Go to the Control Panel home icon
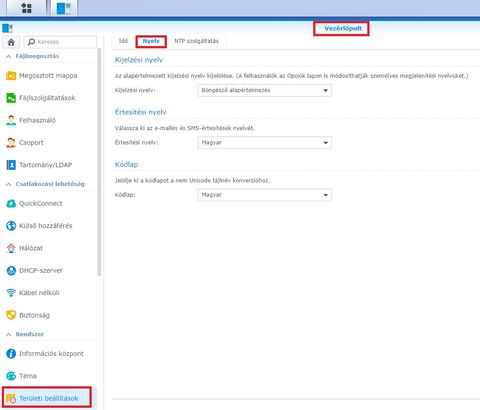480x410 pixels. [x=11, y=42]
